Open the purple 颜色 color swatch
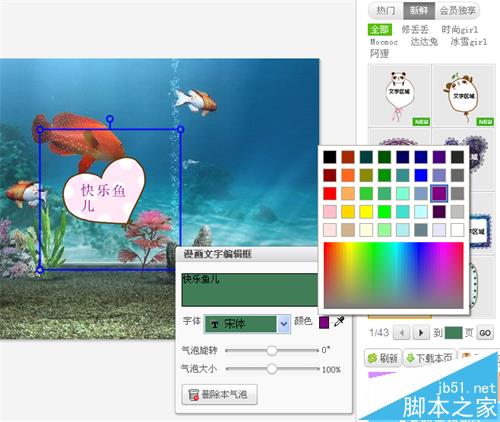 pos(324,322)
